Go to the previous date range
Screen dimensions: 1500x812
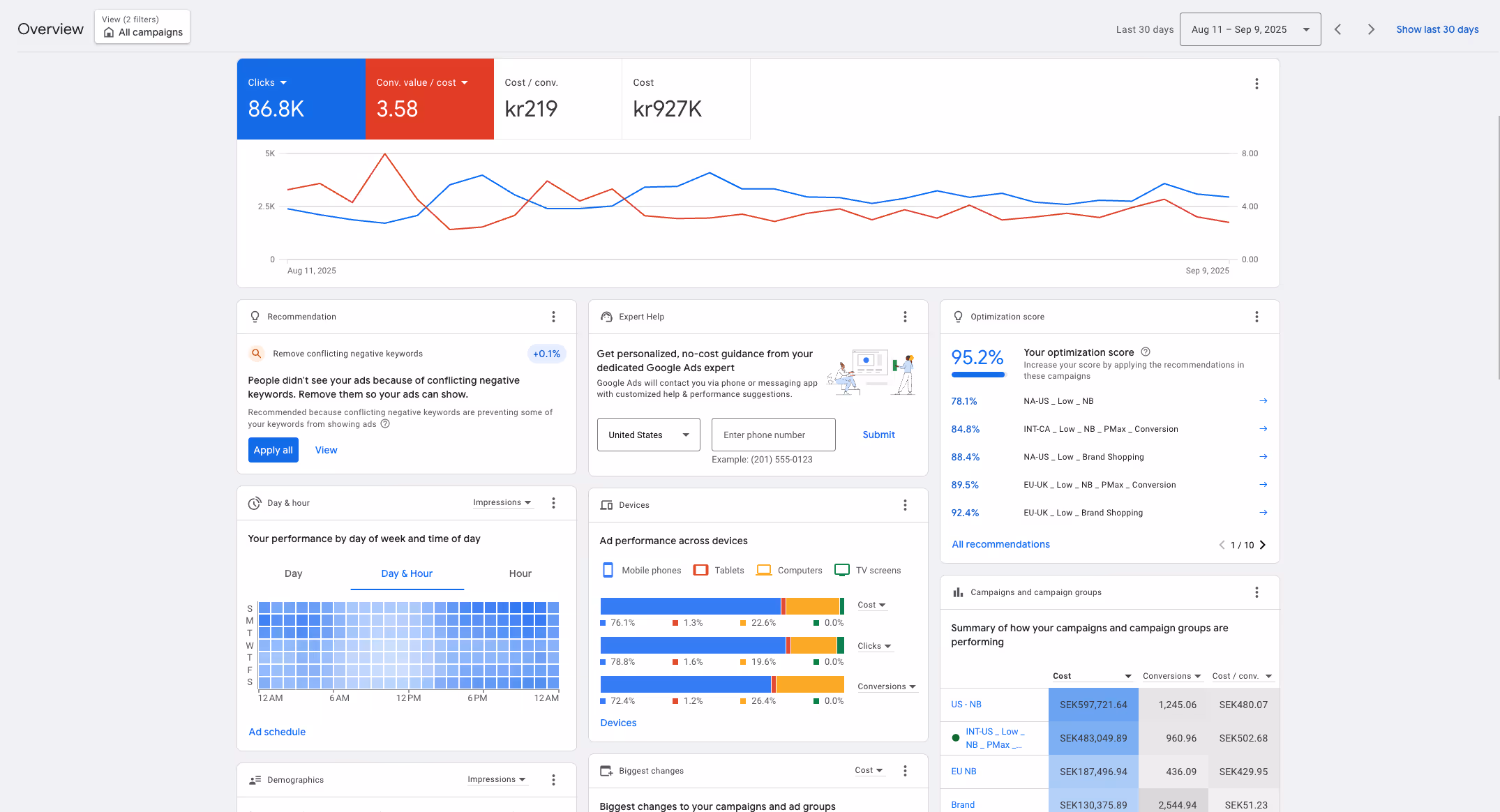pos(1337,29)
